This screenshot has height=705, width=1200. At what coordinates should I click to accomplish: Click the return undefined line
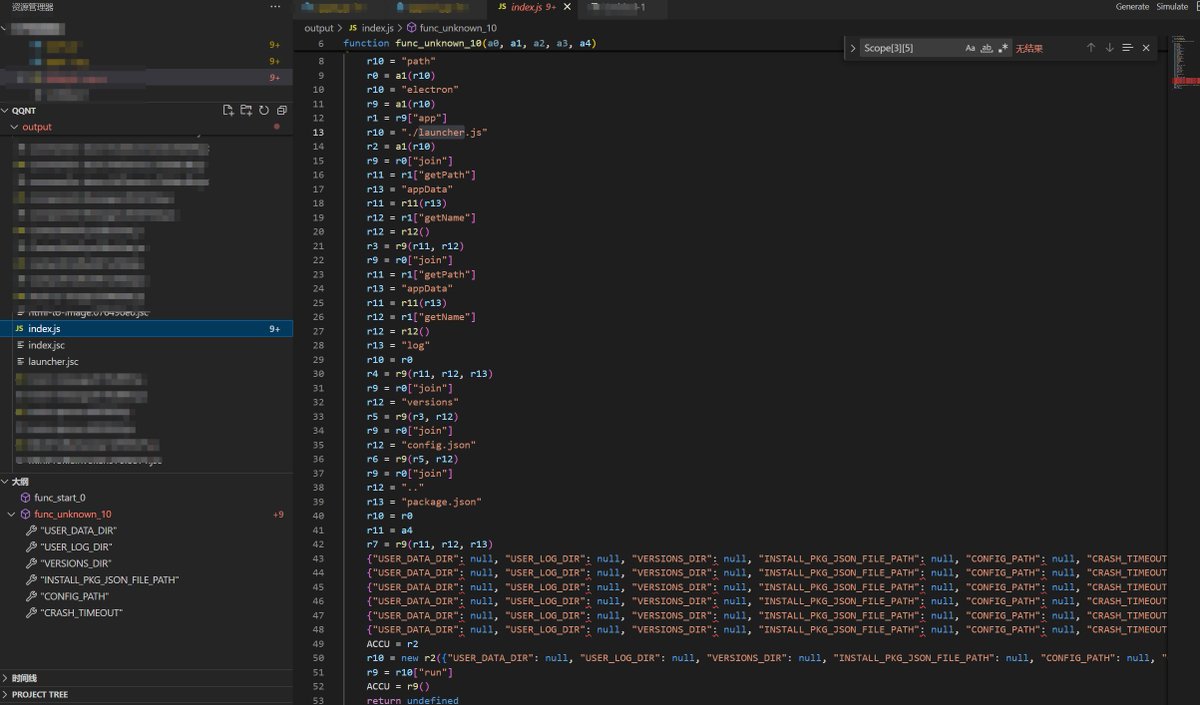pyautogui.click(x=412, y=700)
